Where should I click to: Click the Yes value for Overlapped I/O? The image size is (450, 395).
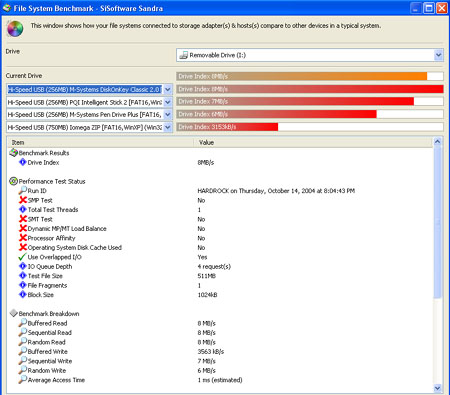click(x=202, y=257)
